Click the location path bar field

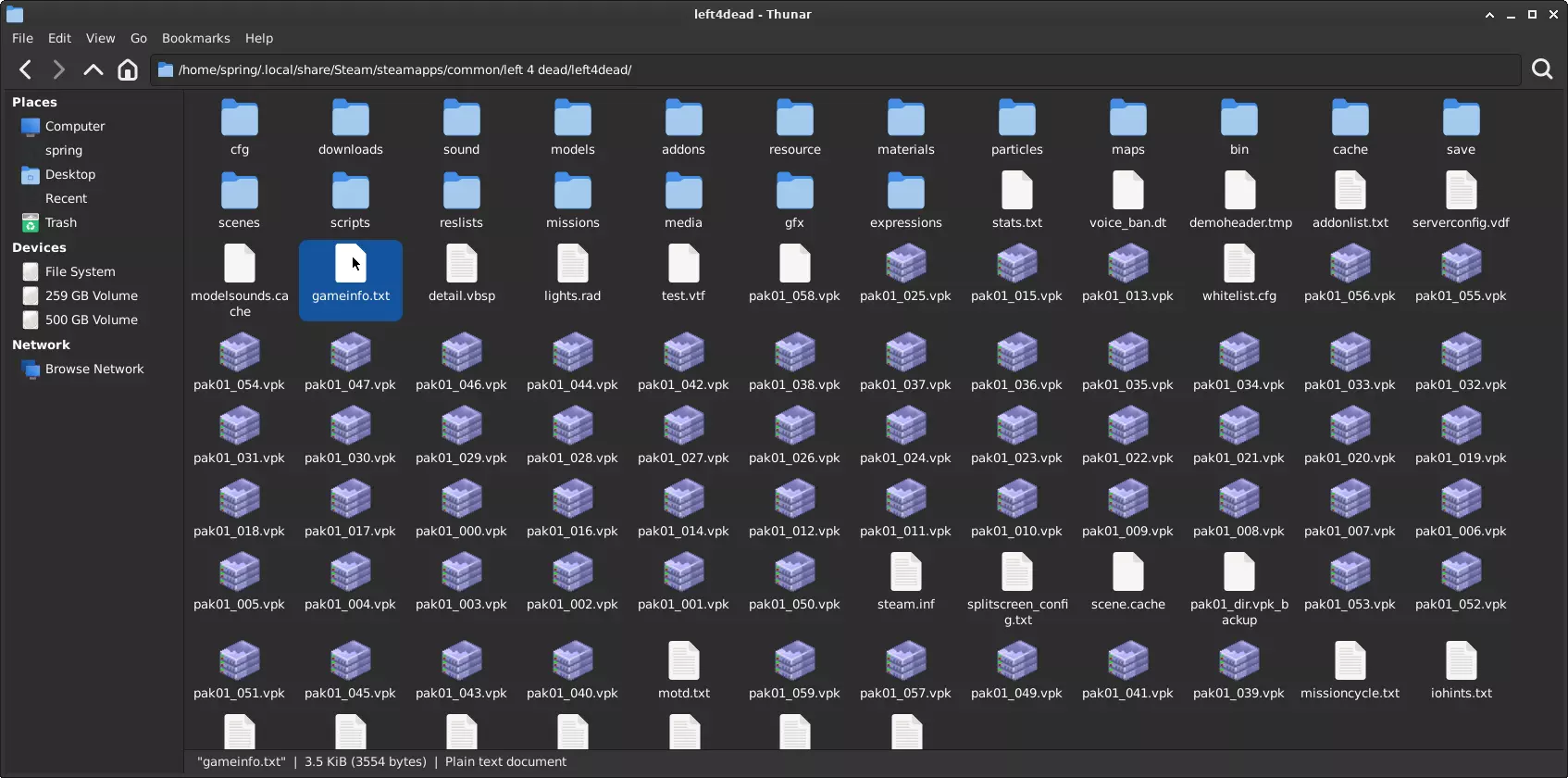(836, 69)
